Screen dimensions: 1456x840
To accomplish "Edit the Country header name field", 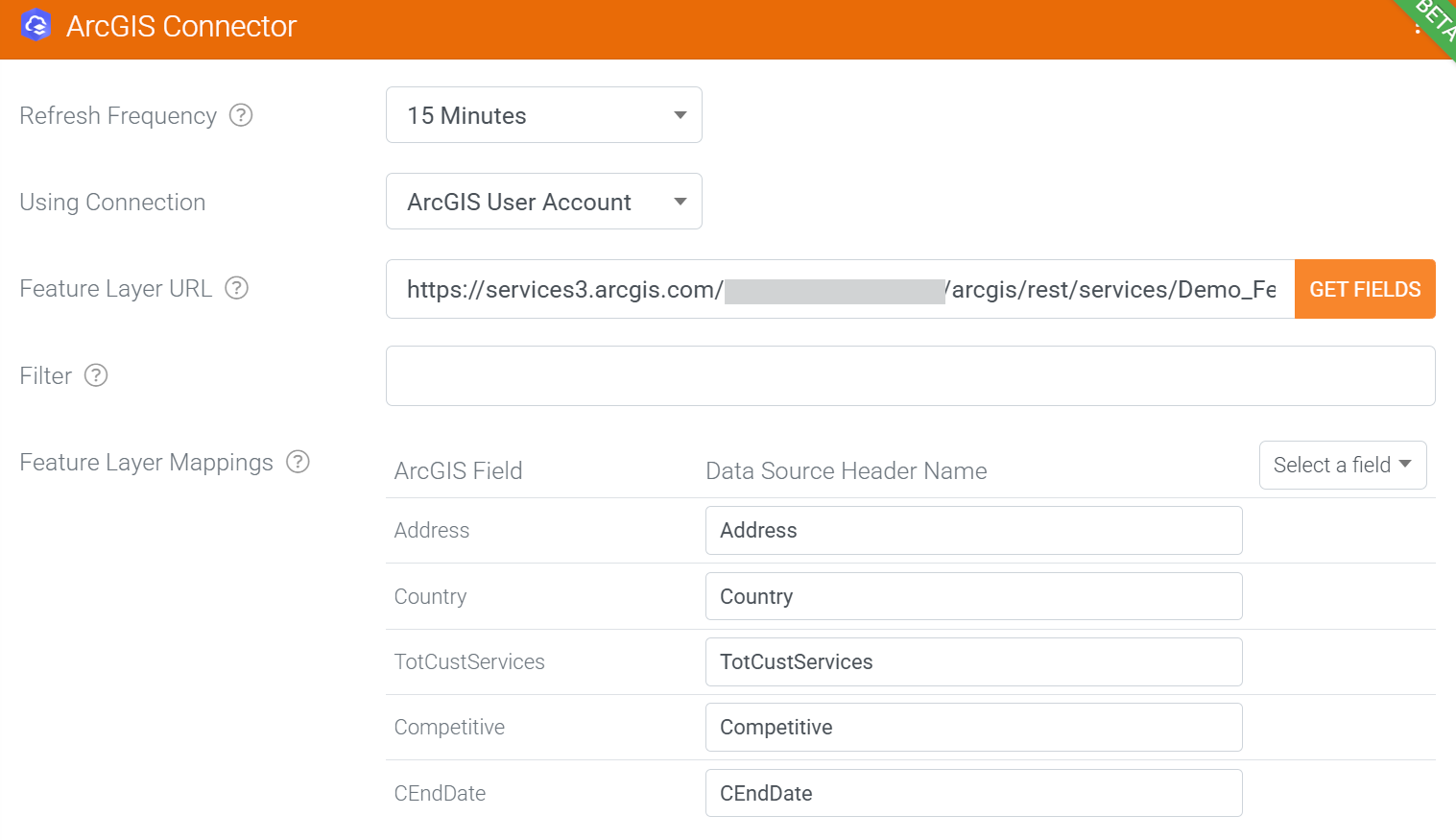I will coord(974,596).
